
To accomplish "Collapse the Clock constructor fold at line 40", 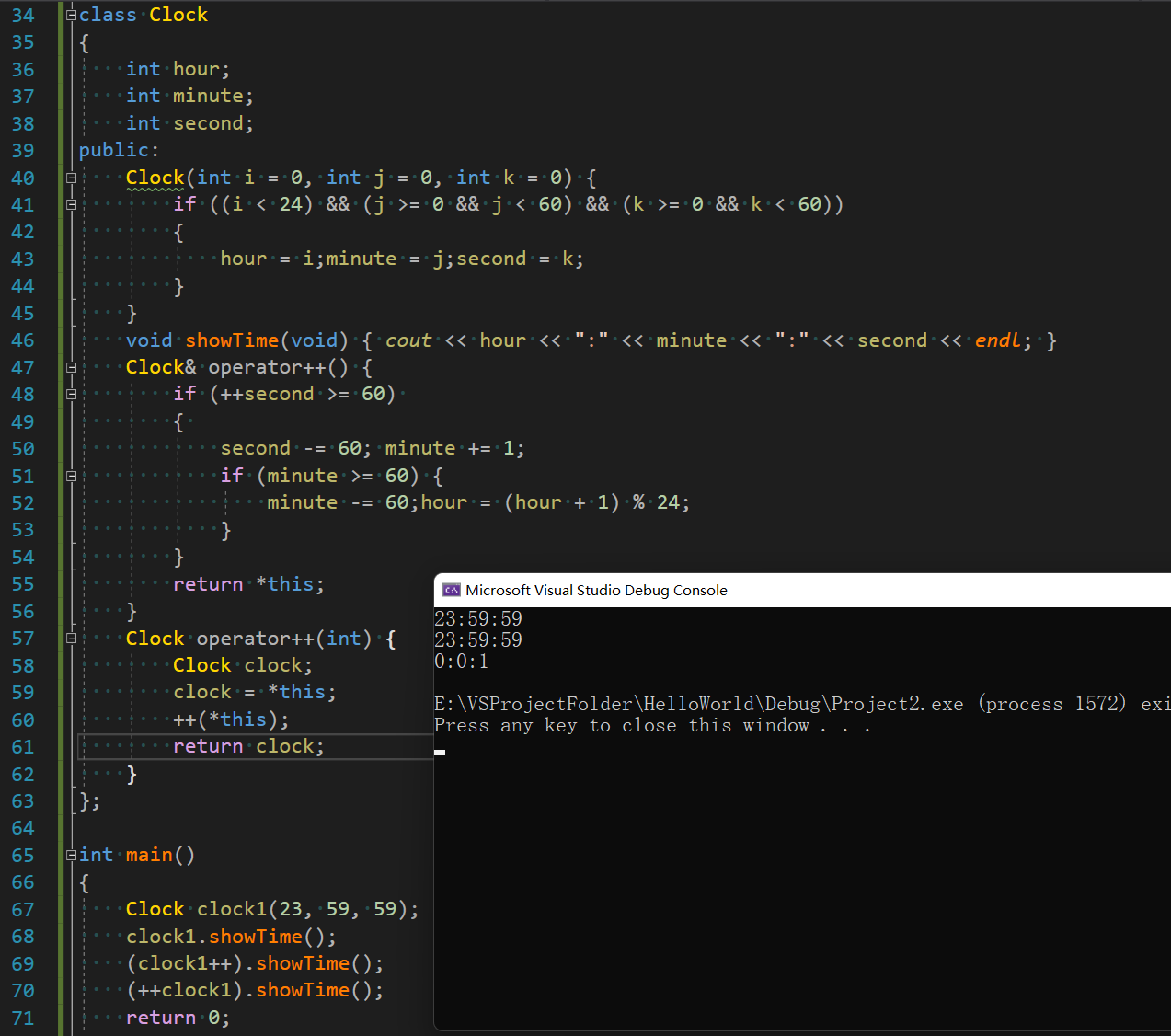I will [71, 178].
